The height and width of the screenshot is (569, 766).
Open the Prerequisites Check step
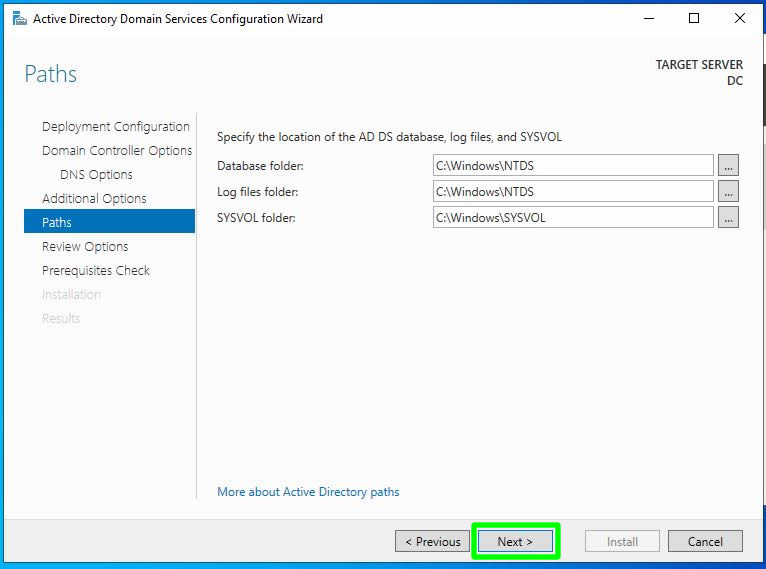coord(96,271)
